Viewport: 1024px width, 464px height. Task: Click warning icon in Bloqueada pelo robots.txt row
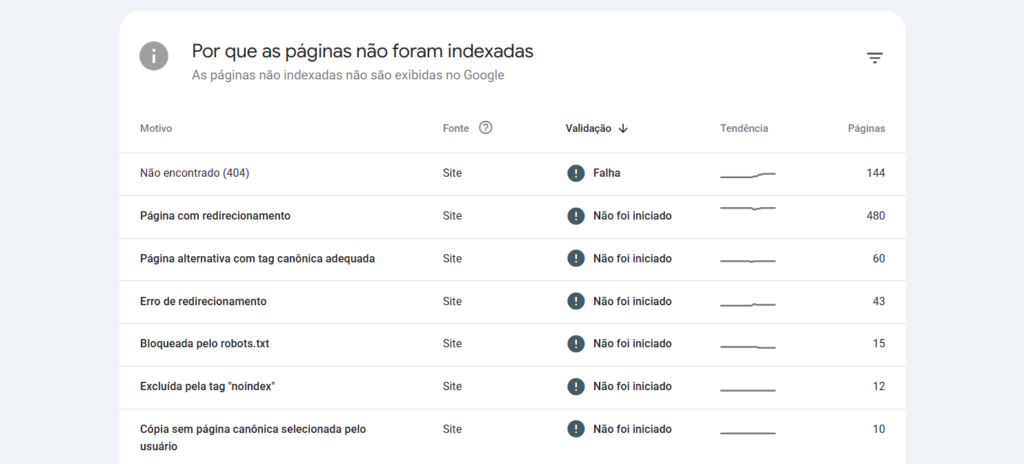575,344
